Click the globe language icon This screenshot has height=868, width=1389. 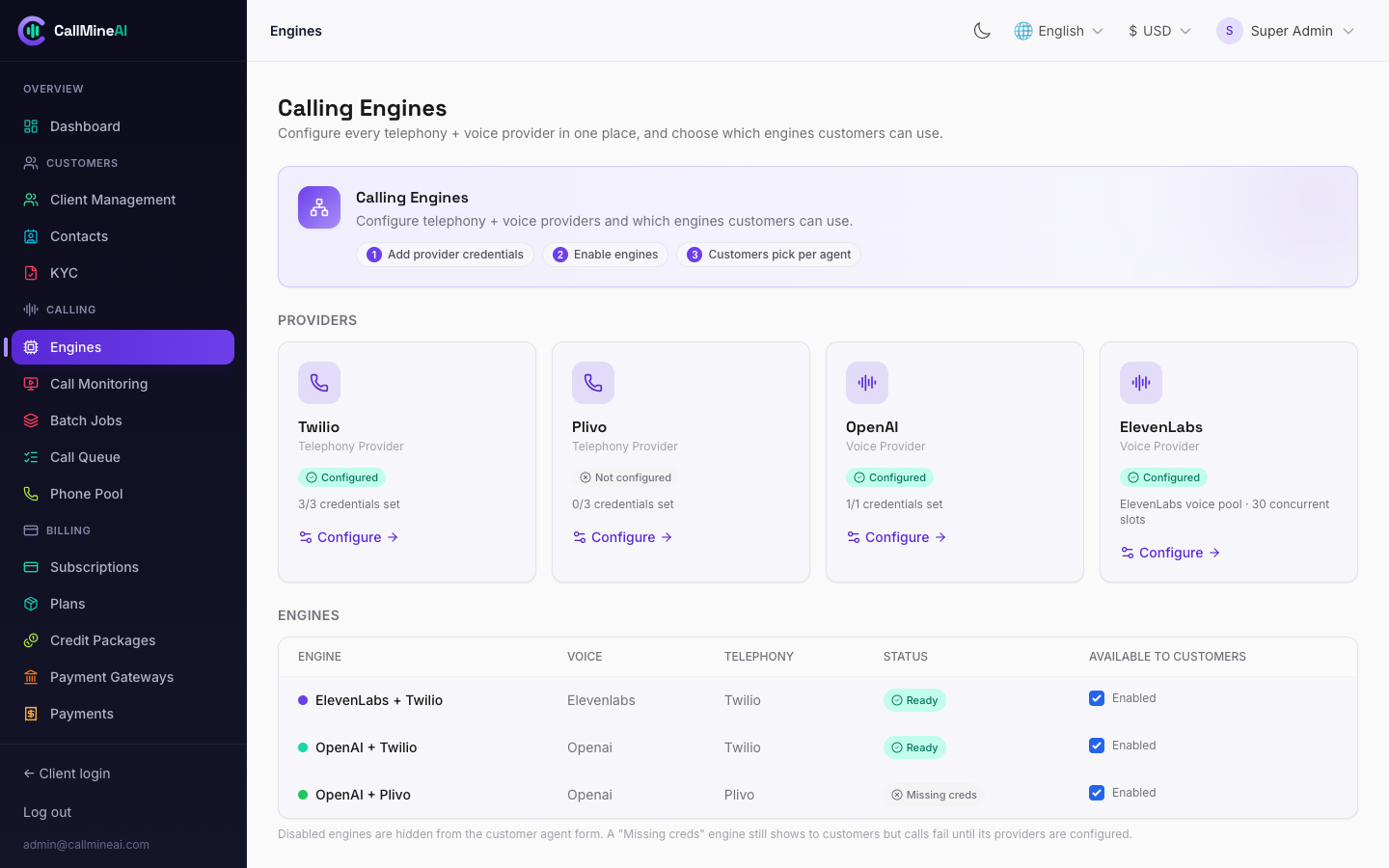click(x=1023, y=31)
